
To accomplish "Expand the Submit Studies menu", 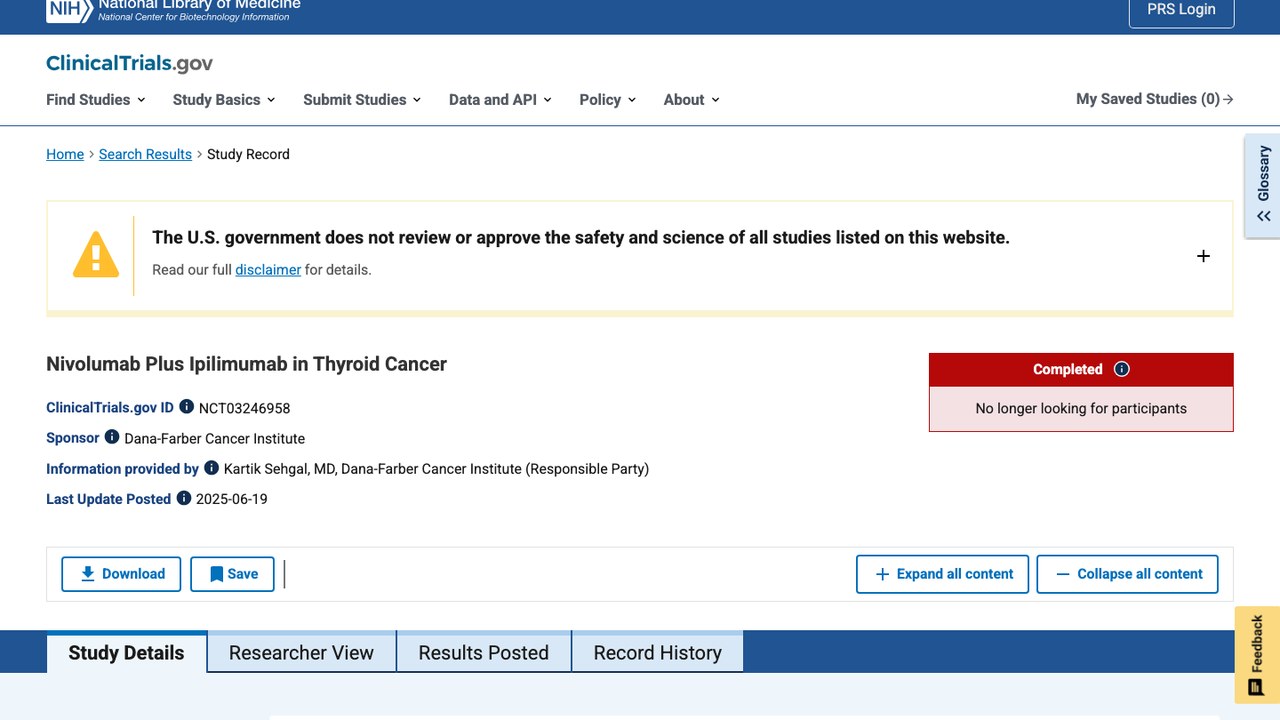I will click(362, 99).
